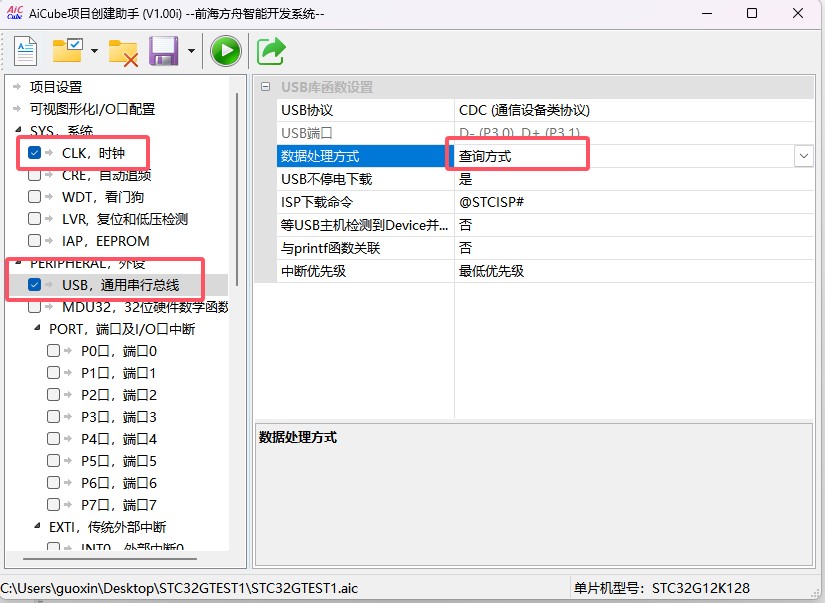Screen dimensions: 825x603
Task: Click the 查询方式 value field
Action: (624, 156)
